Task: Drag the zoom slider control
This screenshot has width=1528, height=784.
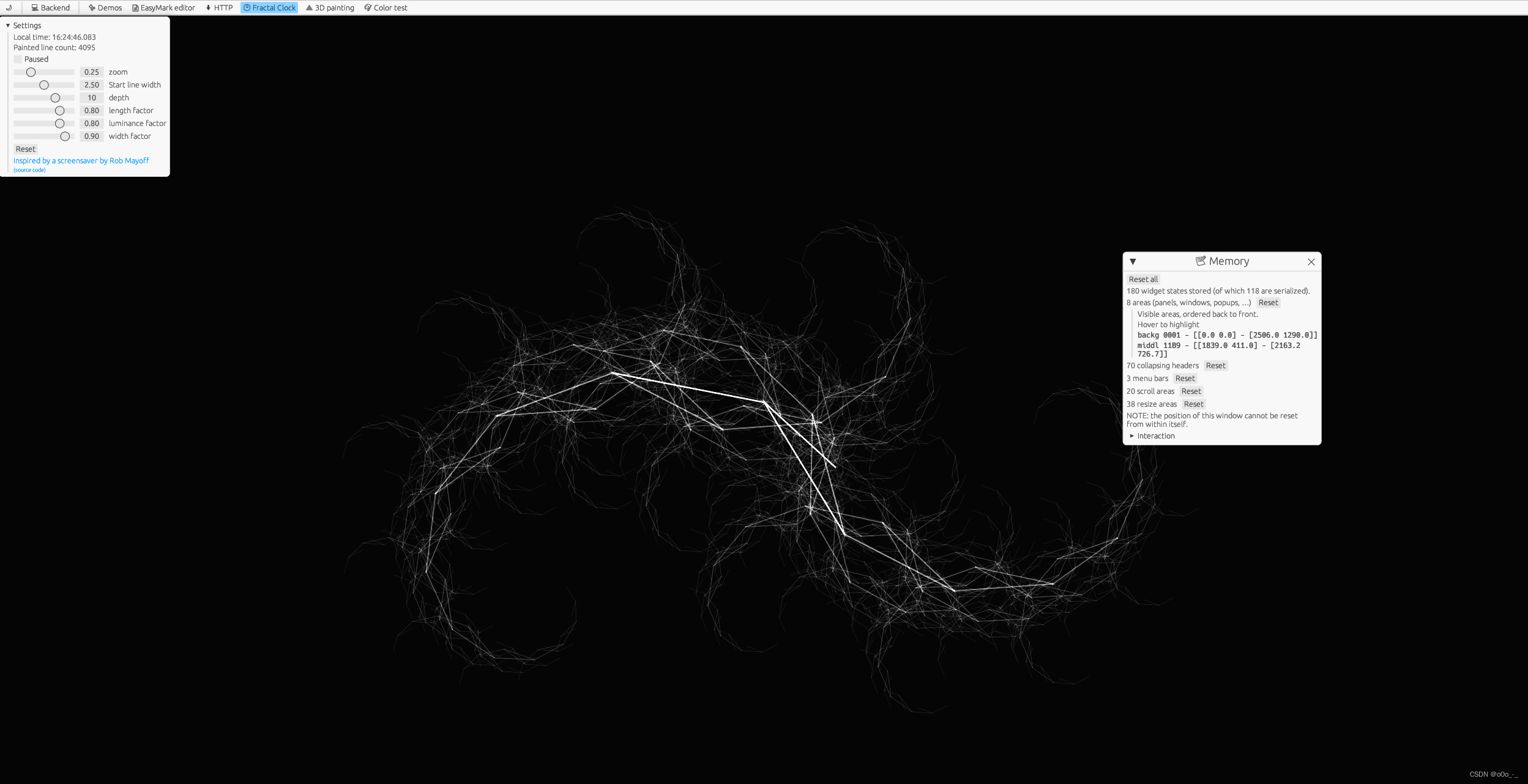Action: tap(30, 71)
